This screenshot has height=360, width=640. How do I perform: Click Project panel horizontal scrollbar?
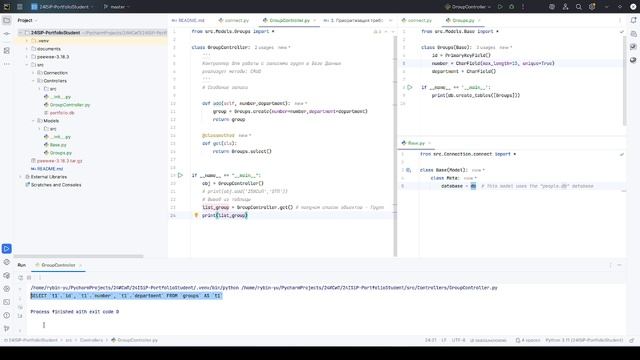click(78, 256)
